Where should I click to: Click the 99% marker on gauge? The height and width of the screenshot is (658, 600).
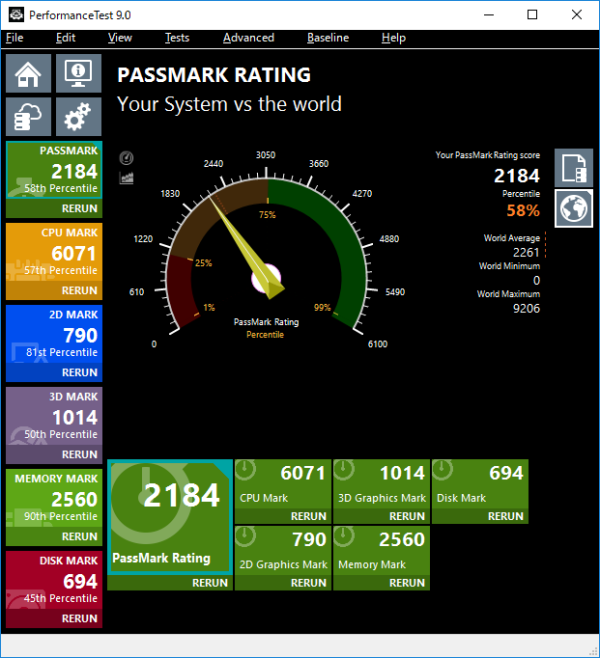(x=322, y=308)
